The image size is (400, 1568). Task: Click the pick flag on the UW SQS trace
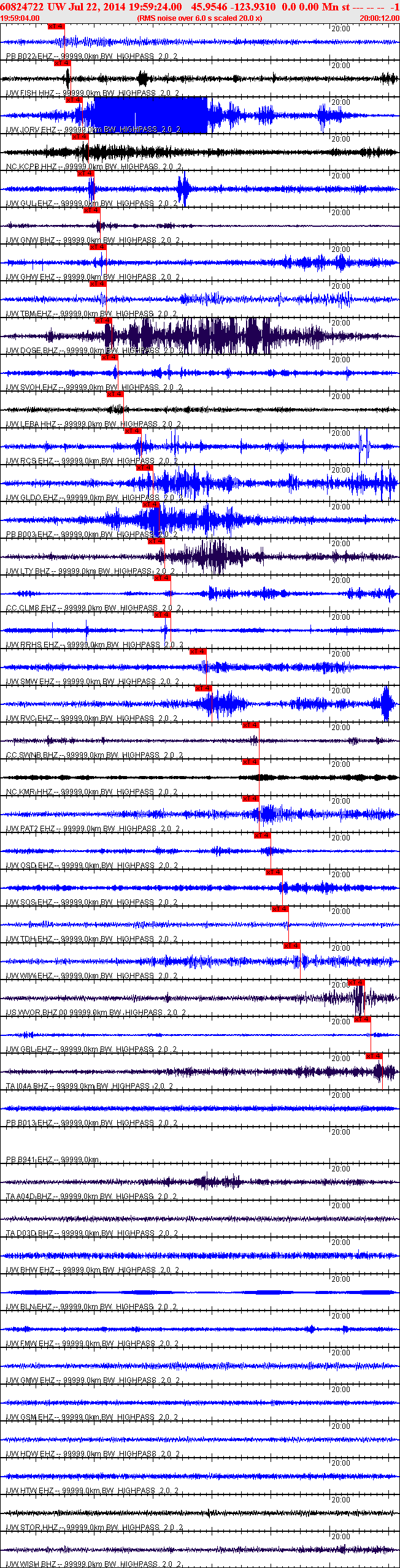[274, 872]
